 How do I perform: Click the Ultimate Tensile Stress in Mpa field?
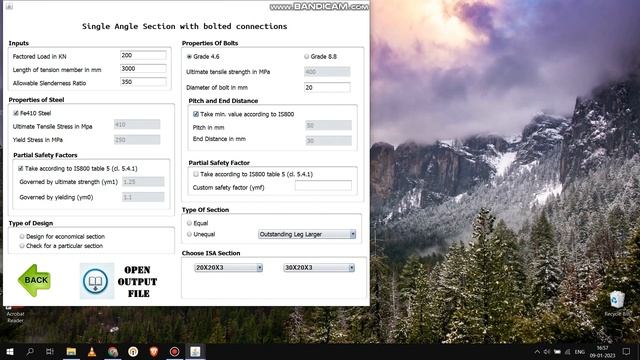click(137, 124)
